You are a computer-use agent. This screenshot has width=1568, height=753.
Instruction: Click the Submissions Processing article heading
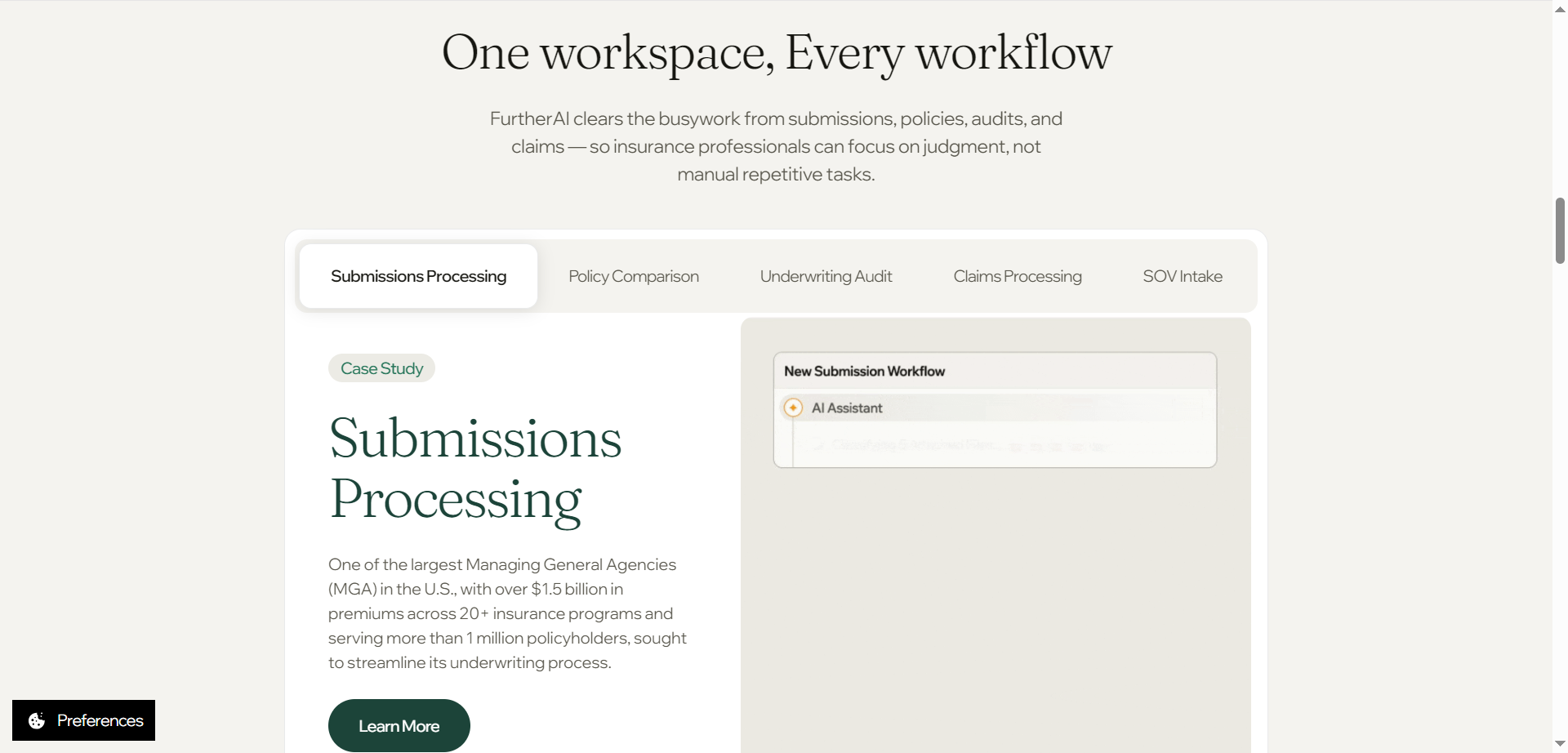[474, 468]
